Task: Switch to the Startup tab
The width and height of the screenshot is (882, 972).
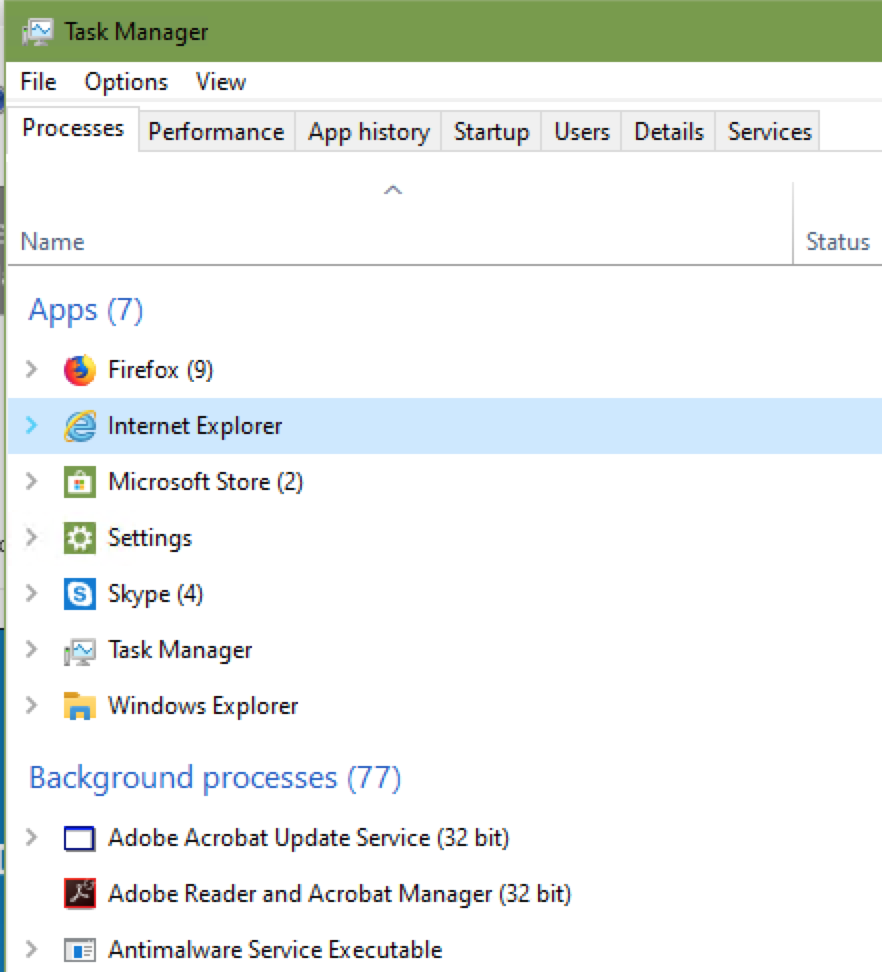Action: [x=492, y=131]
